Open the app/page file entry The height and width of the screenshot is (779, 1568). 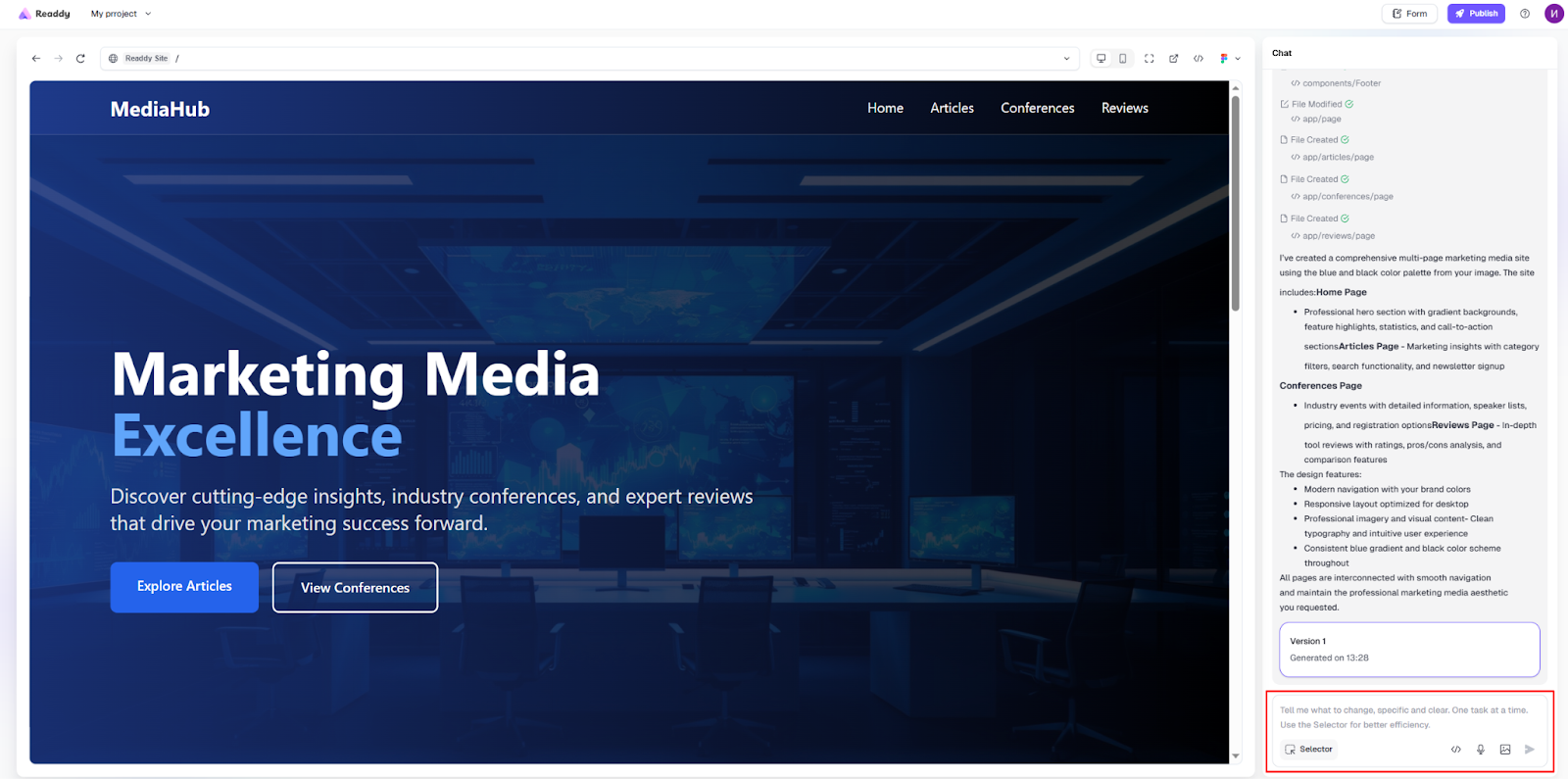click(x=1316, y=120)
